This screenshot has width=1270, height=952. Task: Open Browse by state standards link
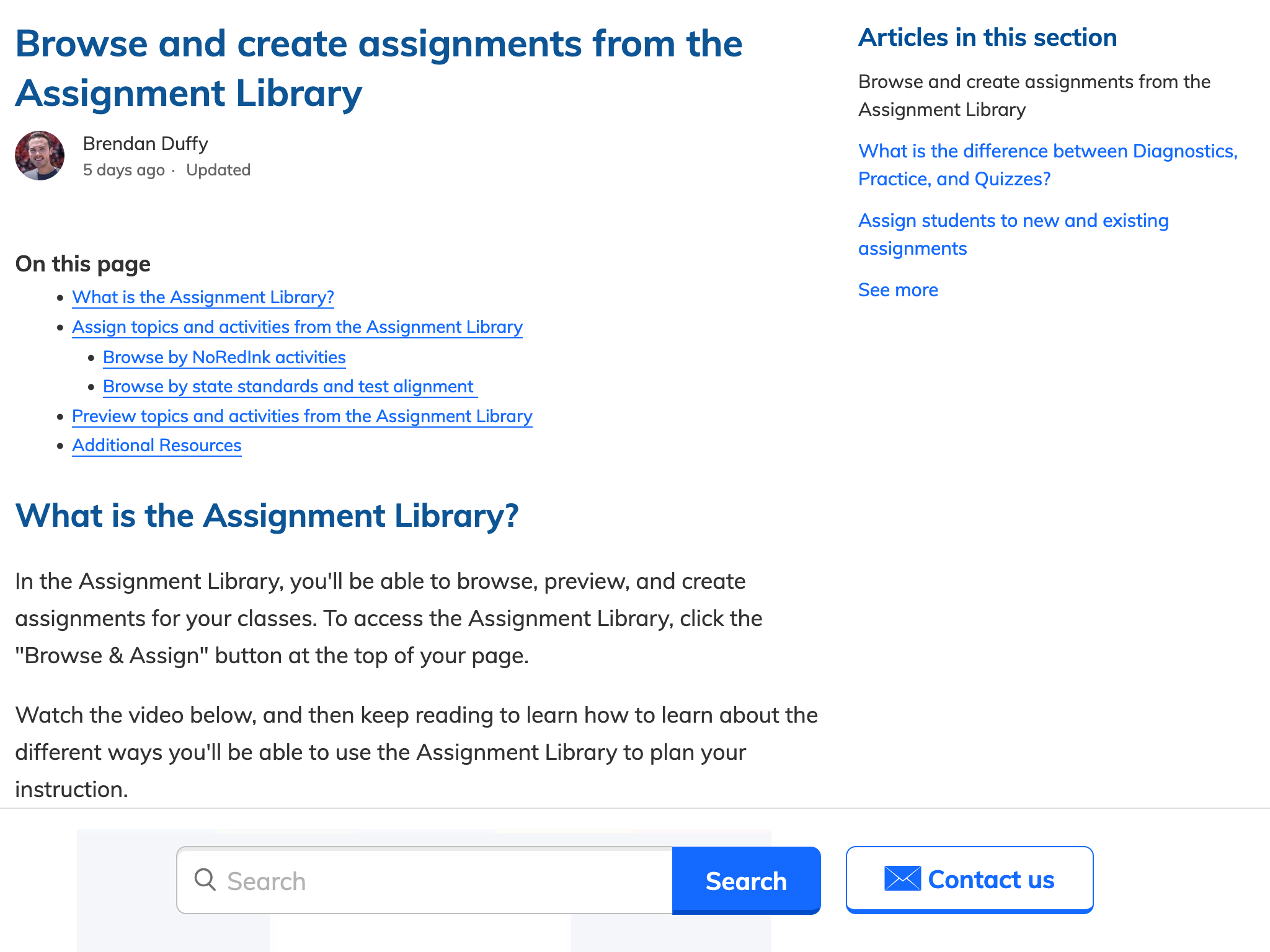[x=288, y=387]
